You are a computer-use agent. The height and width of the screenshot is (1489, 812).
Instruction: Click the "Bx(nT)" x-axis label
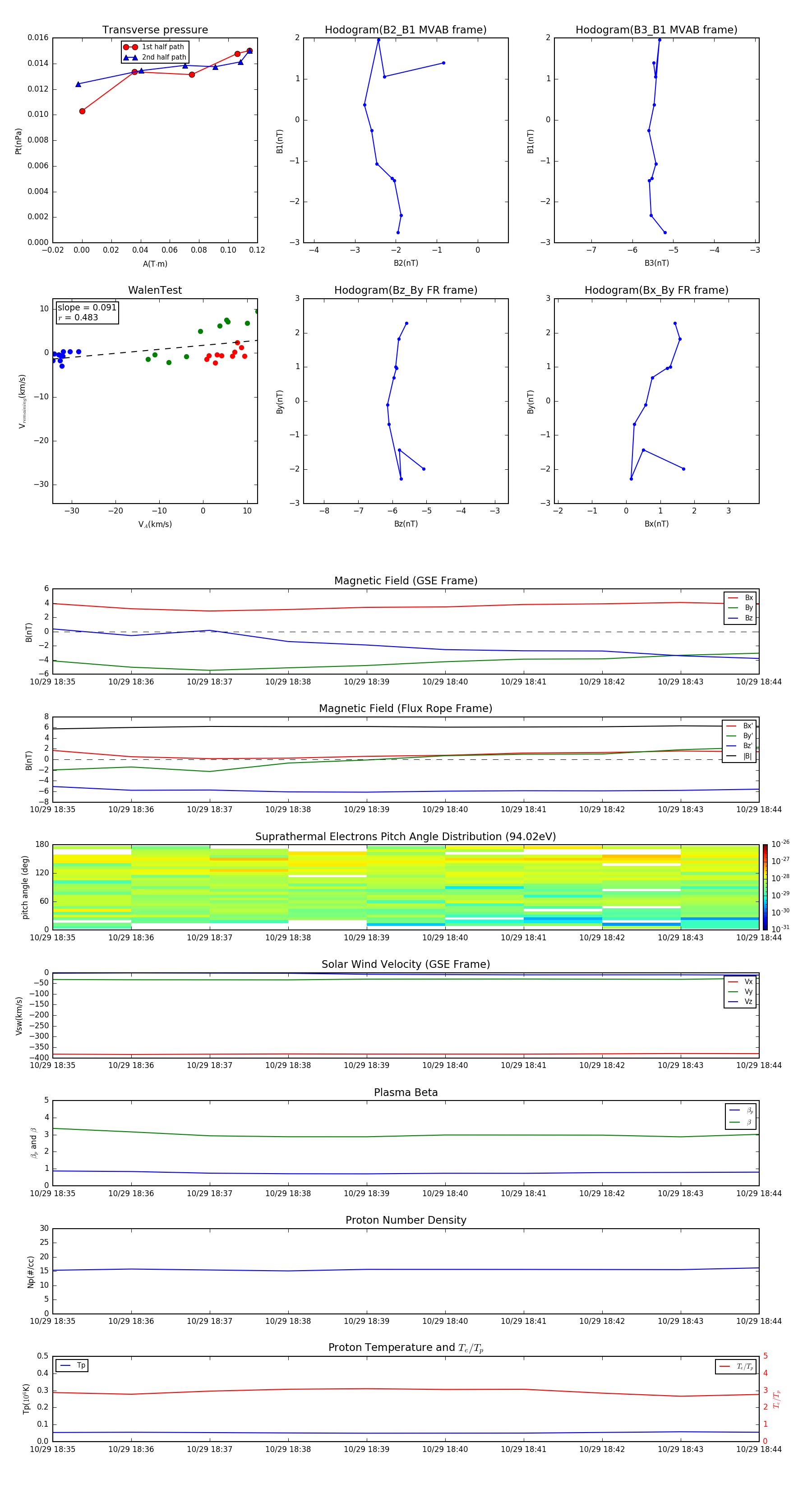656,524
